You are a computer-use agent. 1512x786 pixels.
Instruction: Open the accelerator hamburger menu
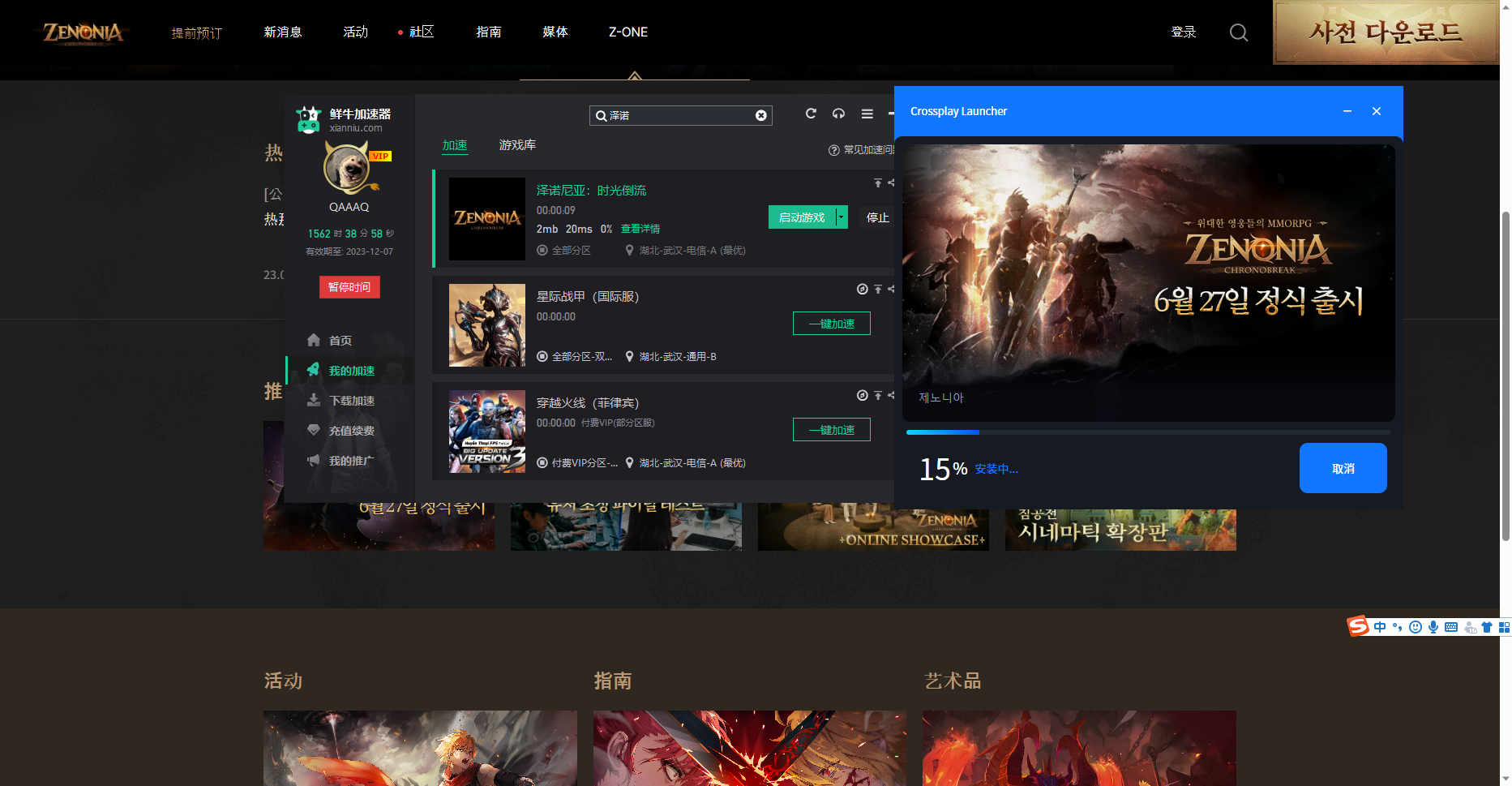[x=867, y=114]
